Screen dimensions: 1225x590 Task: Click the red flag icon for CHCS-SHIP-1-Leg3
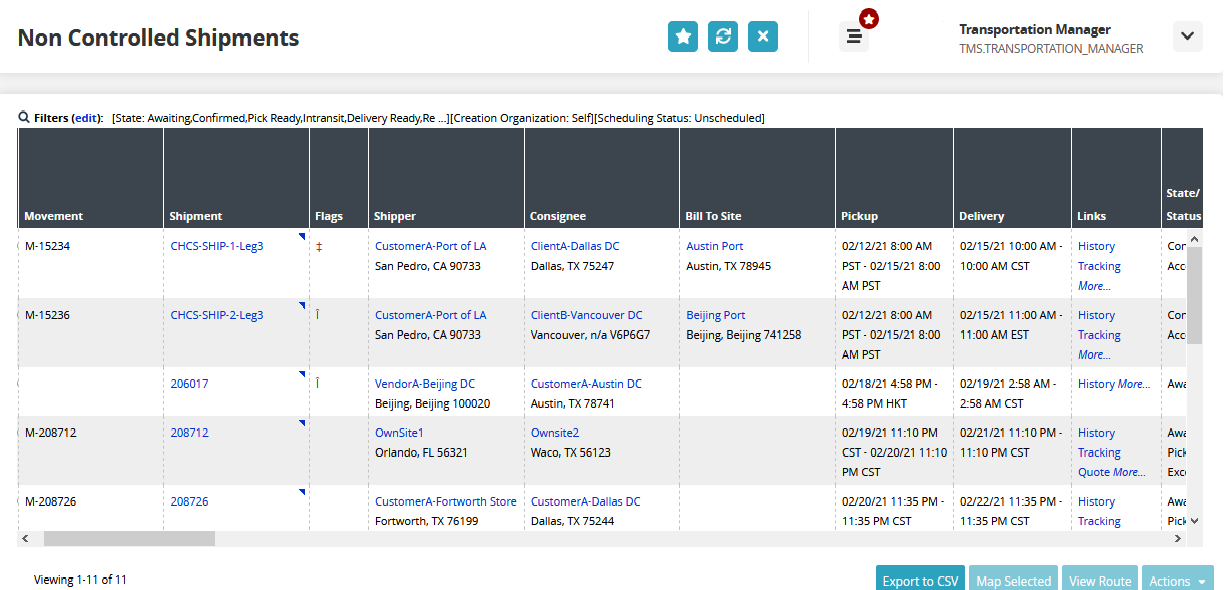coord(319,246)
